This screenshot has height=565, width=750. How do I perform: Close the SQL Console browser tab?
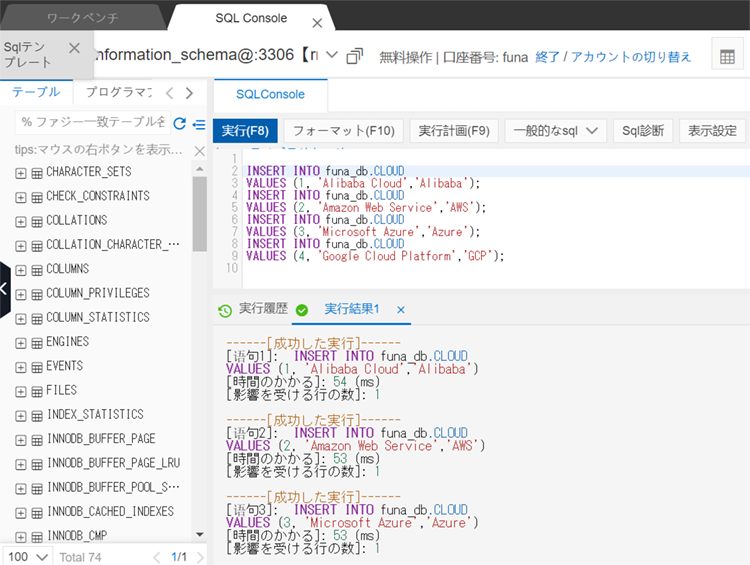coord(318,20)
